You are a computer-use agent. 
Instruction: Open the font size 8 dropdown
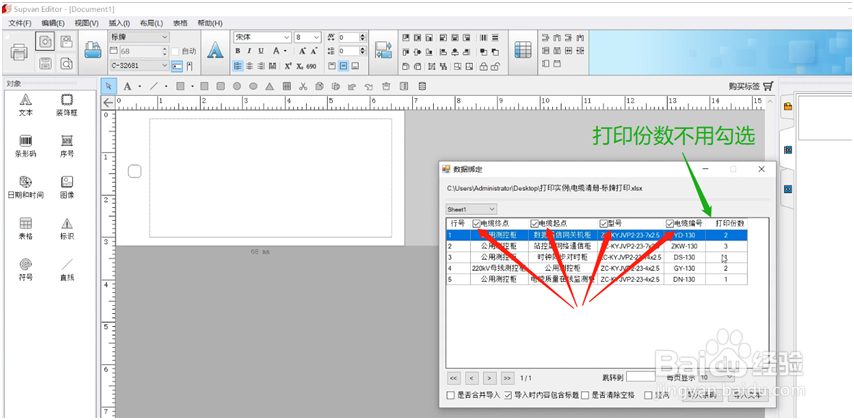[308, 37]
